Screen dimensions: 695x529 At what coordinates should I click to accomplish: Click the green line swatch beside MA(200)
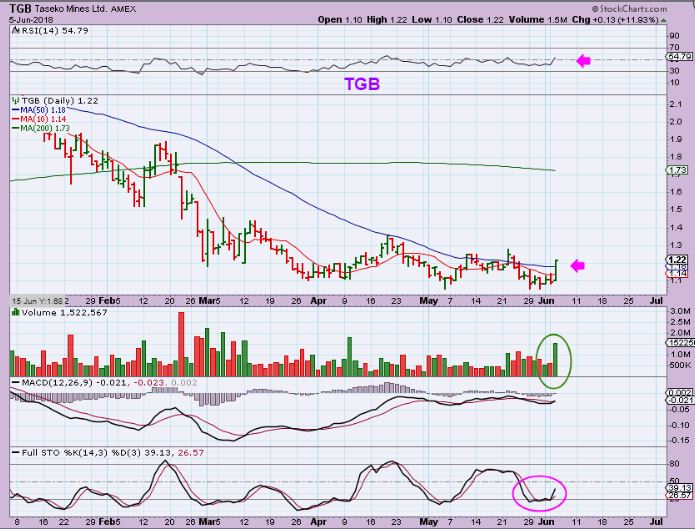click(16, 128)
